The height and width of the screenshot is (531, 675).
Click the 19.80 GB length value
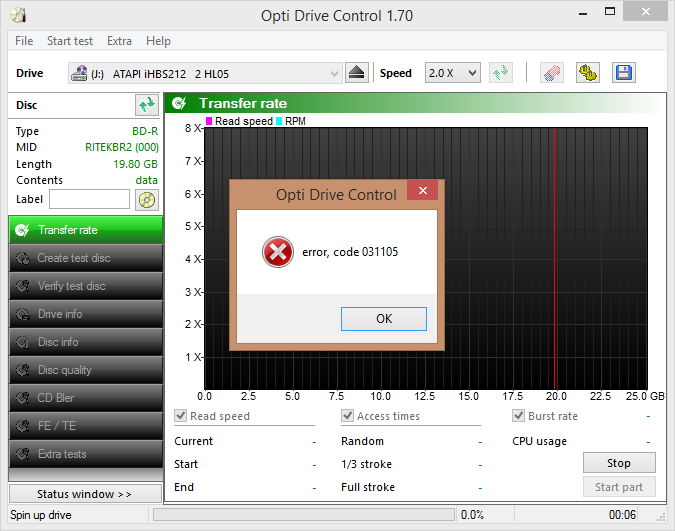click(x=136, y=164)
